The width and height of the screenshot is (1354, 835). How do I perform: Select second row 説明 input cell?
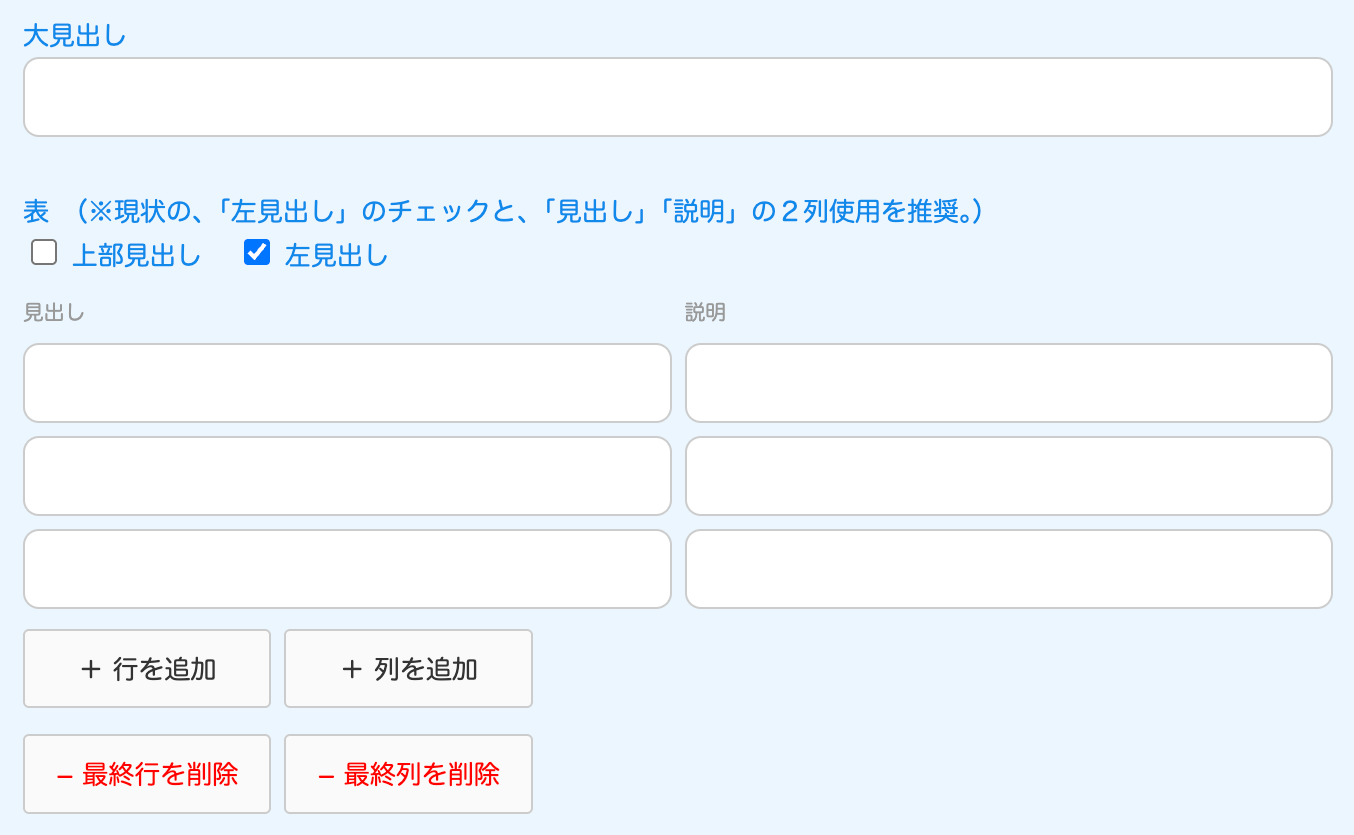tap(1008, 476)
